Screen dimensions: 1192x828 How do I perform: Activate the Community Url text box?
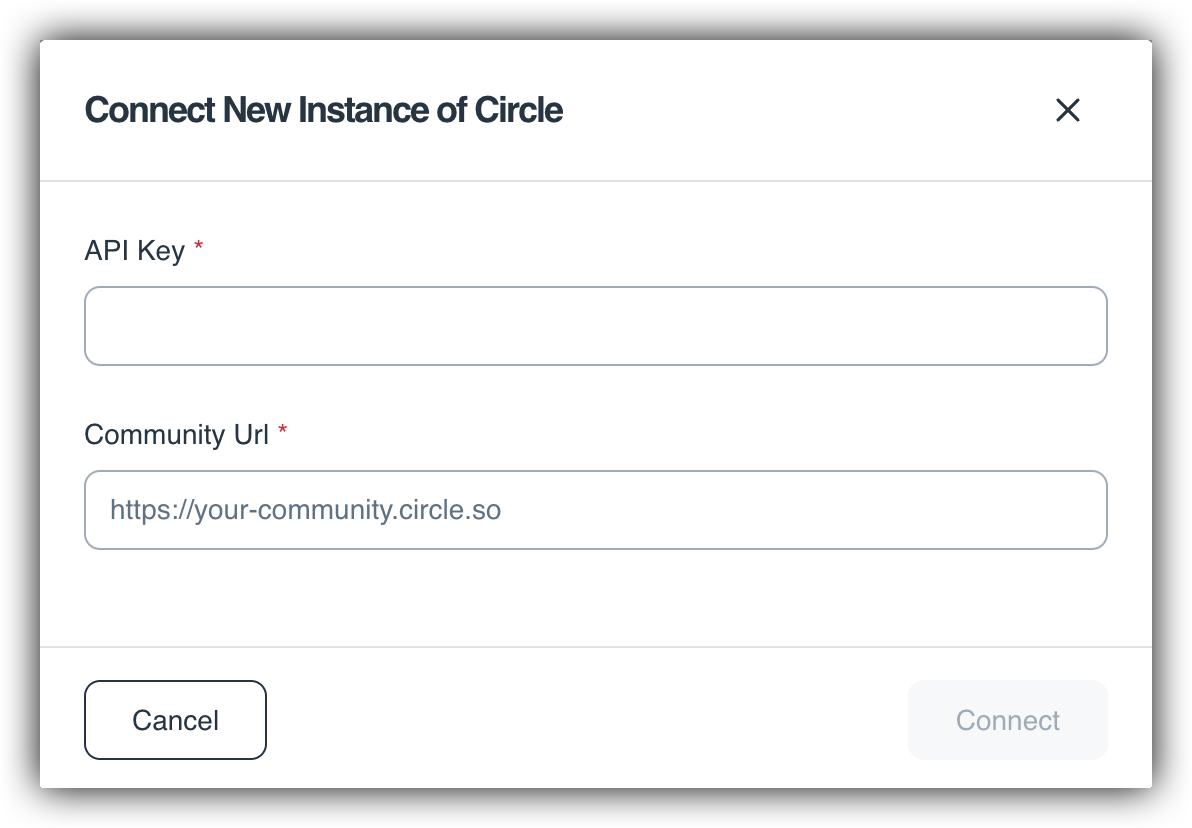(595, 510)
